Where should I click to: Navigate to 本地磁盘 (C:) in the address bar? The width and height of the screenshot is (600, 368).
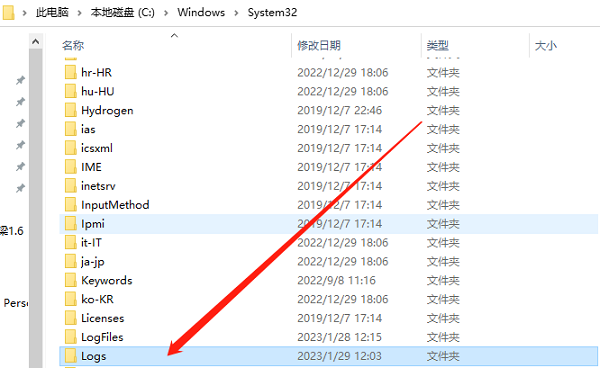(122, 12)
